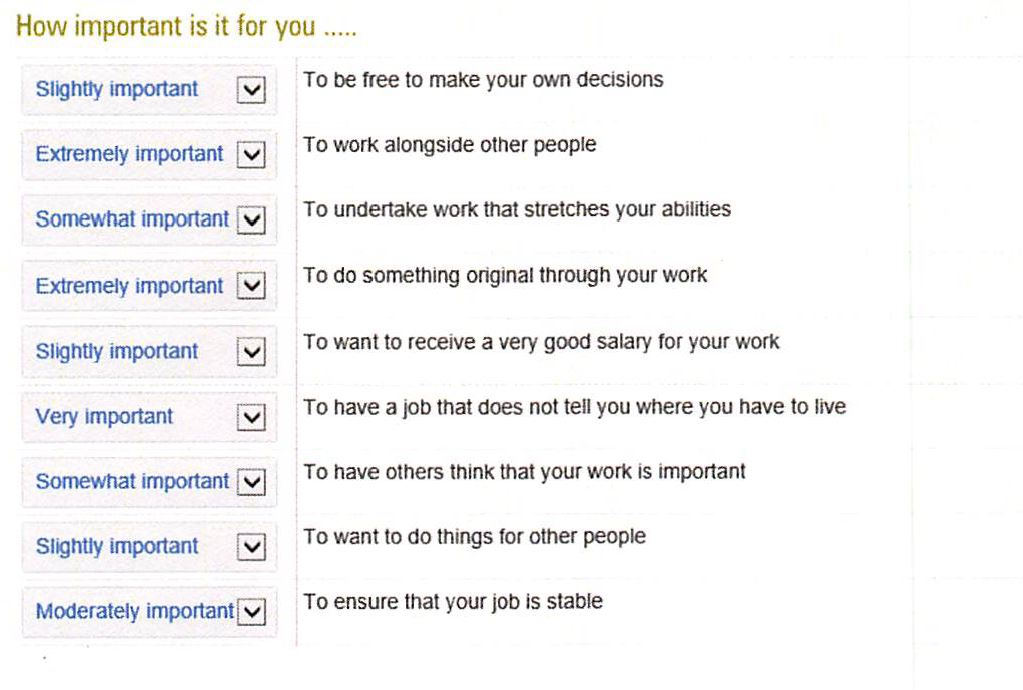Click dropdown arrow for do something original
The height and width of the screenshot is (690, 1023).
tap(254, 286)
